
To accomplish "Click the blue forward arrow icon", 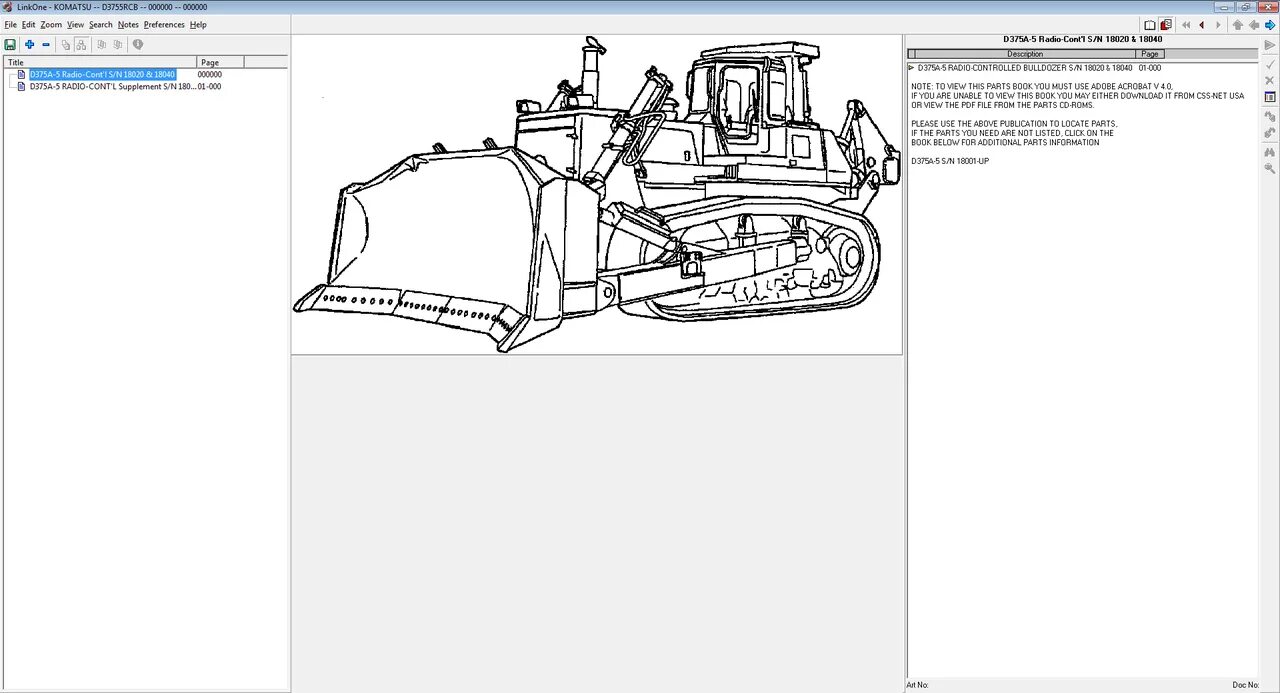I will (1270, 25).
